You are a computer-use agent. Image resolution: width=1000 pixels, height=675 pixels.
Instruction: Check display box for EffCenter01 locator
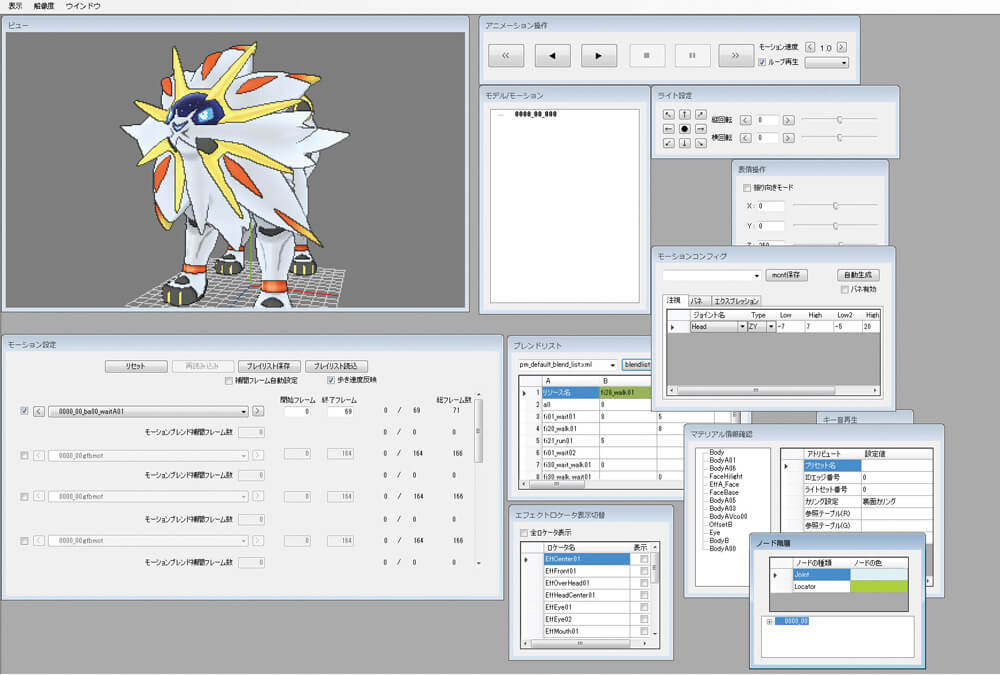[643, 560]
